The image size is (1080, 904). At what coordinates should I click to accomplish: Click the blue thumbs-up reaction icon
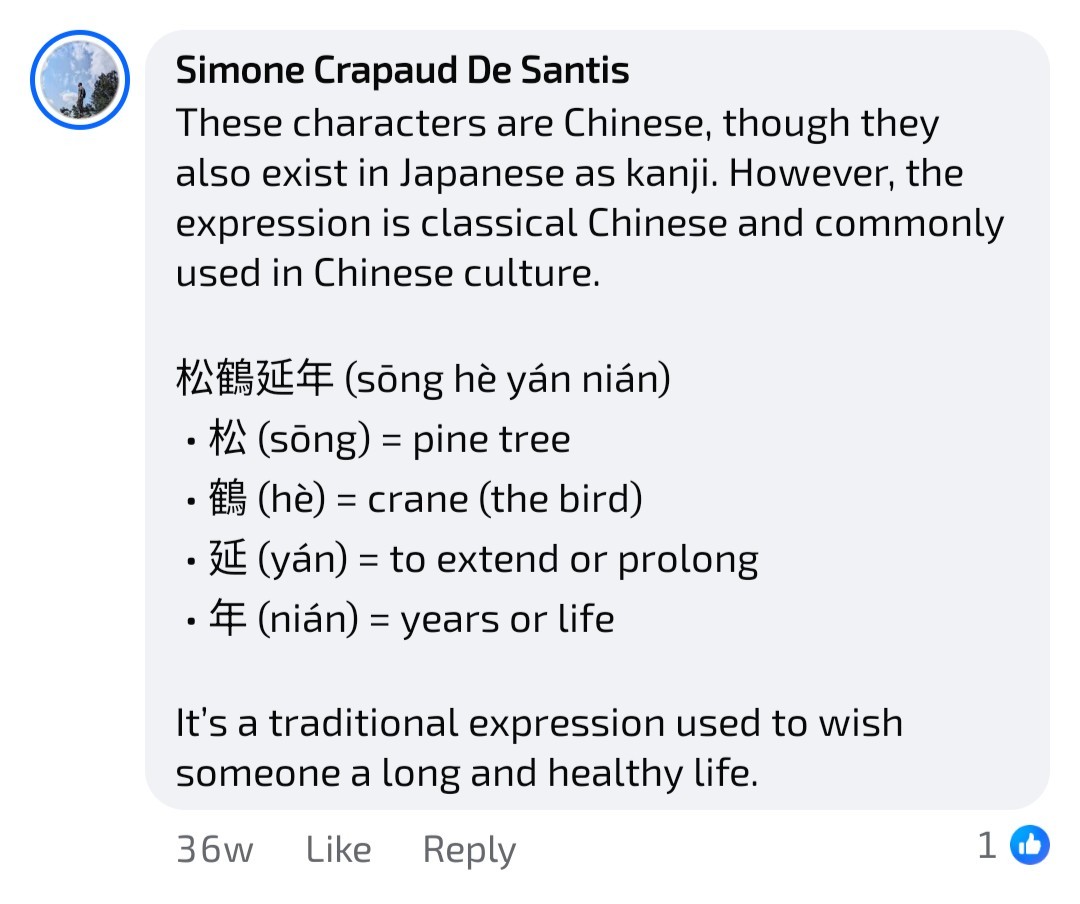coord(1030,844)
